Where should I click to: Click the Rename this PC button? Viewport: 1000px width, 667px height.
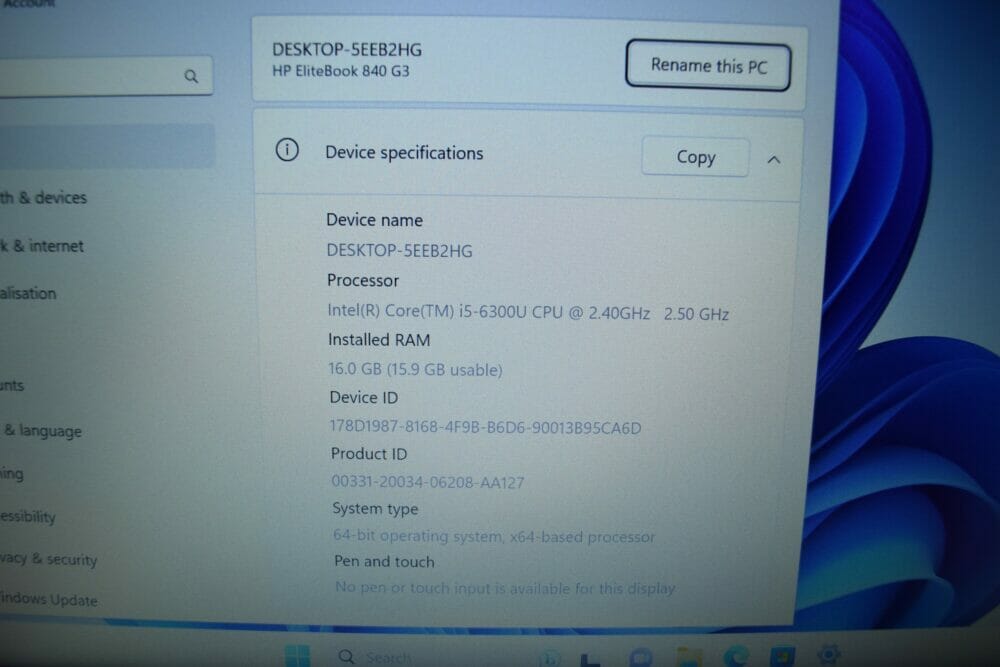point(708,66)
